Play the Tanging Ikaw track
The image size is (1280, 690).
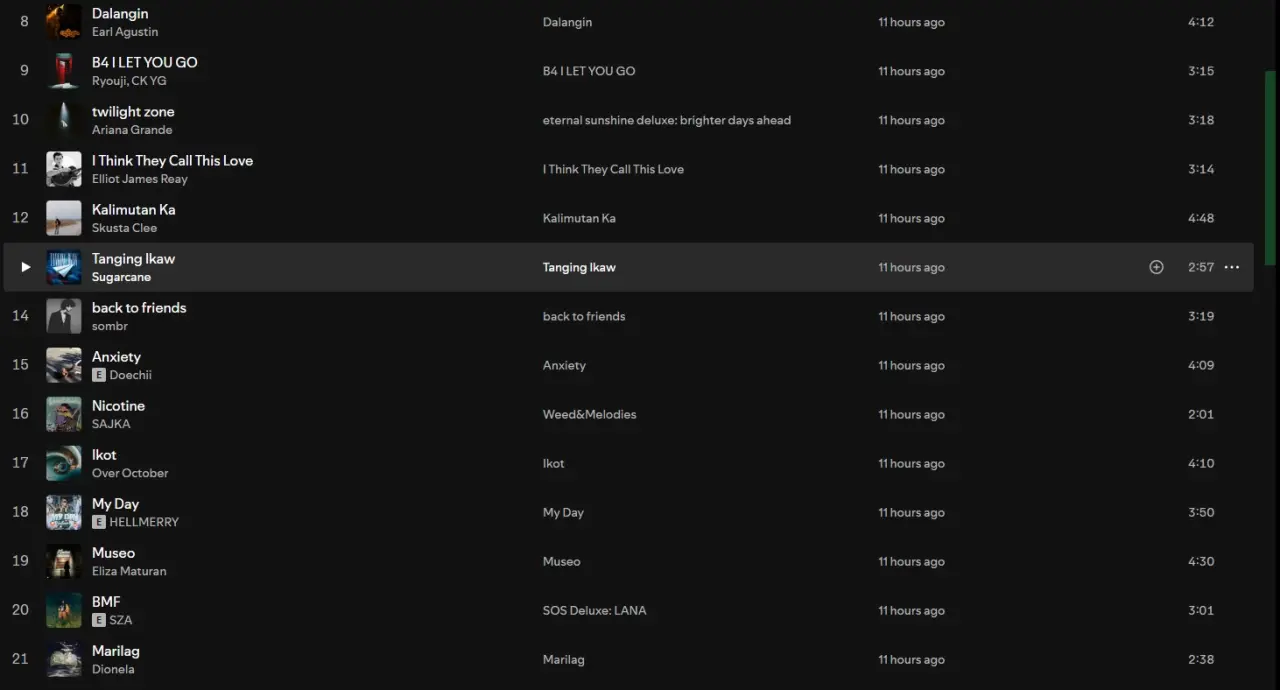pyautogui.click(x=26, y=267)
